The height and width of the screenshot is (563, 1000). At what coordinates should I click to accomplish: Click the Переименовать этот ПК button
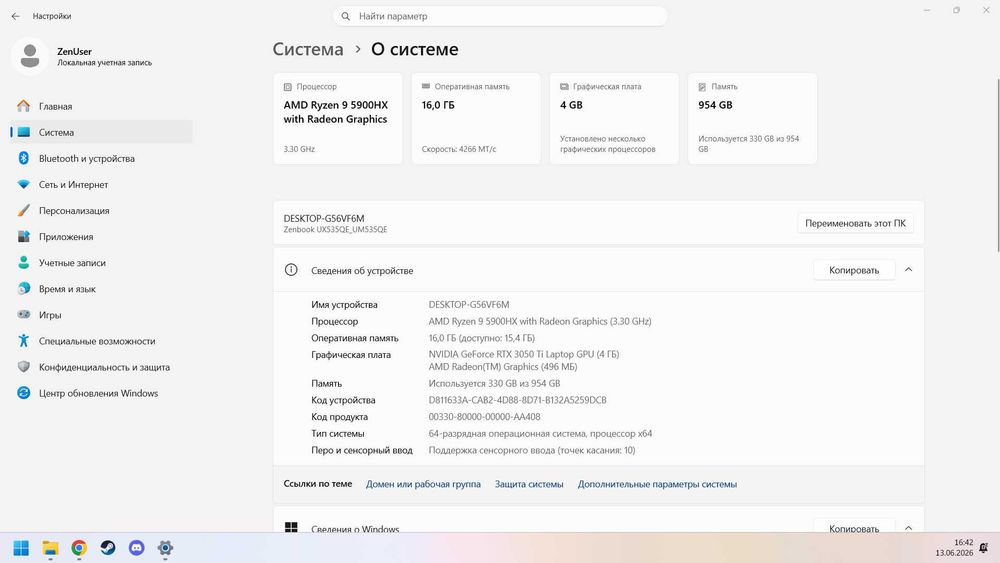(855, 223)
